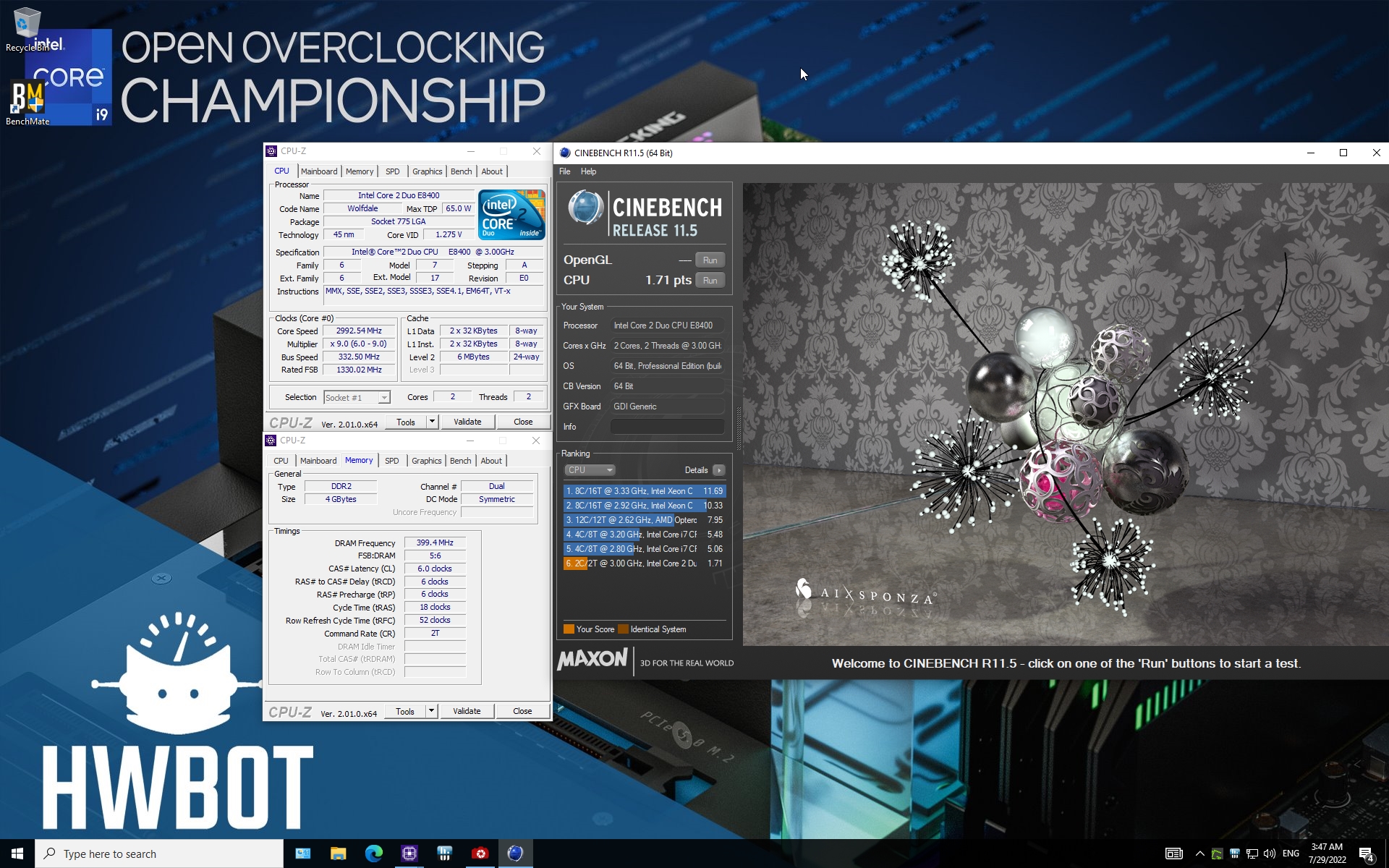Select ranking entry 8C/16T @ 2.92 GHz

pos(644,506)
